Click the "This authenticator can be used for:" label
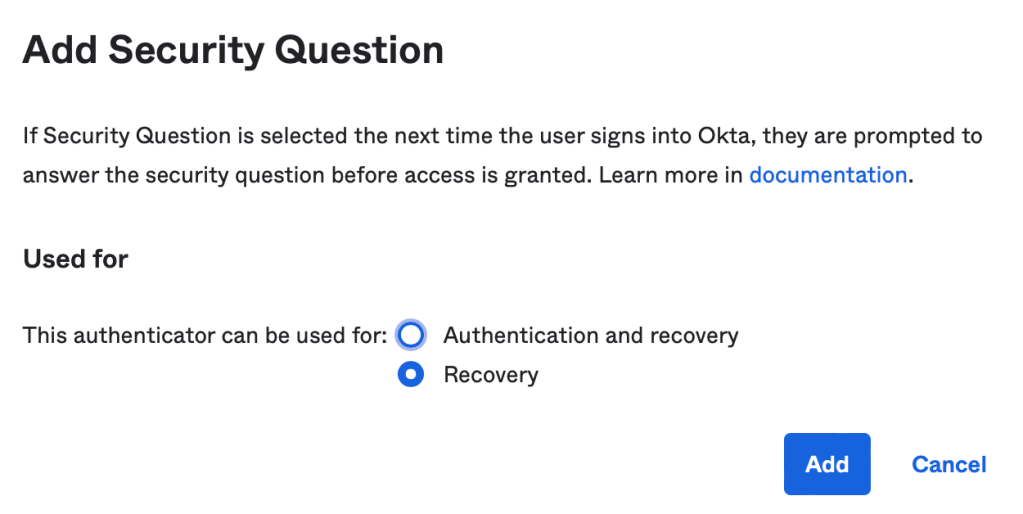This screenshot has width=1023, height=514. pyautogui.click(x=204, y=335)
